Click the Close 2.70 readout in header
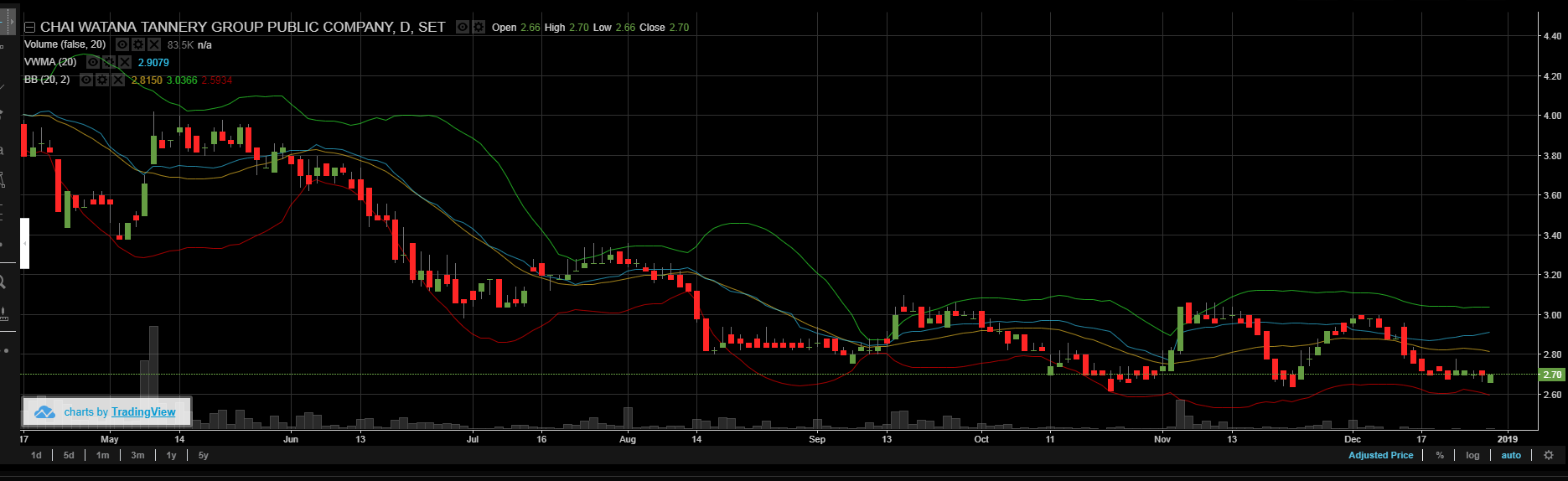Screen dimensions: 1568x481 (x=664, y=28)
